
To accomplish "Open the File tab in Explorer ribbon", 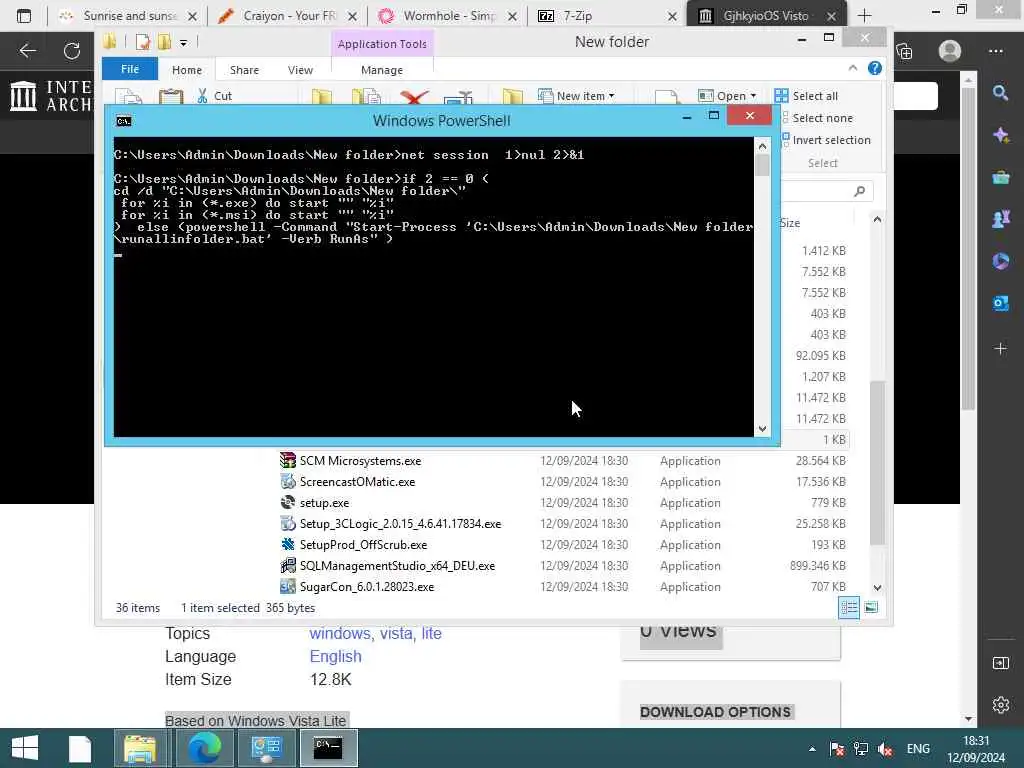I will [x=129, y=69].
